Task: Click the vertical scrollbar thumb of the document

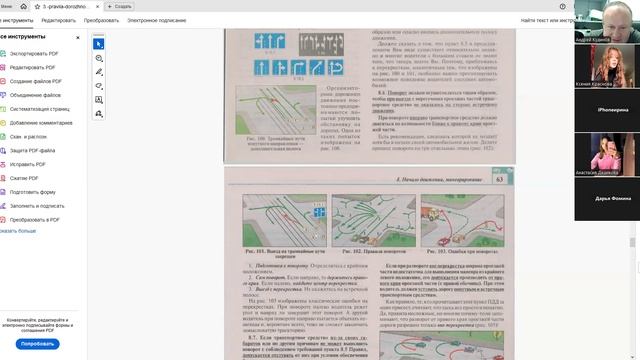Action: click(x=632, y=243)
